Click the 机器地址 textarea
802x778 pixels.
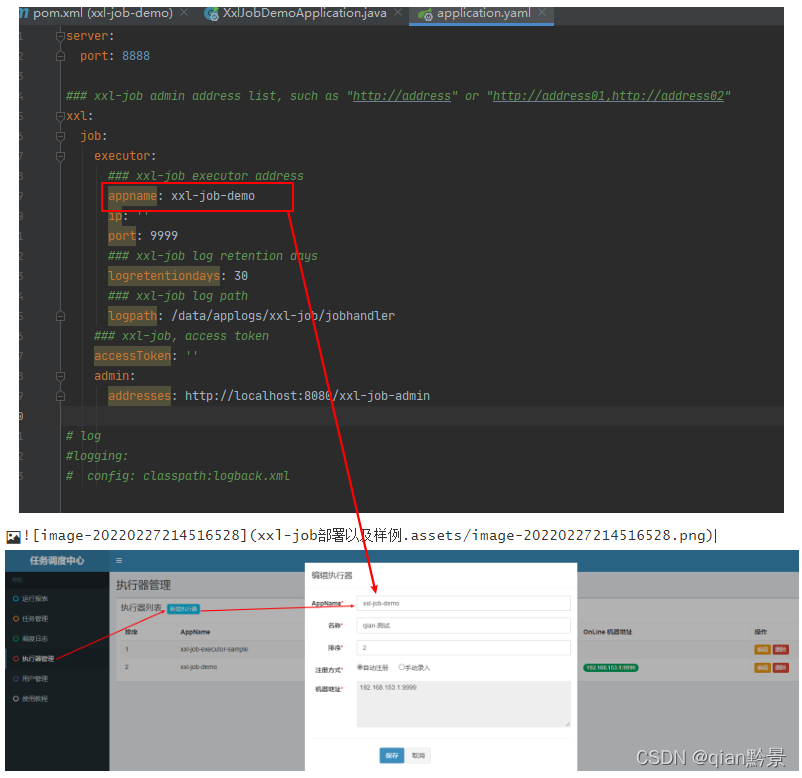[x=463, y=704]
